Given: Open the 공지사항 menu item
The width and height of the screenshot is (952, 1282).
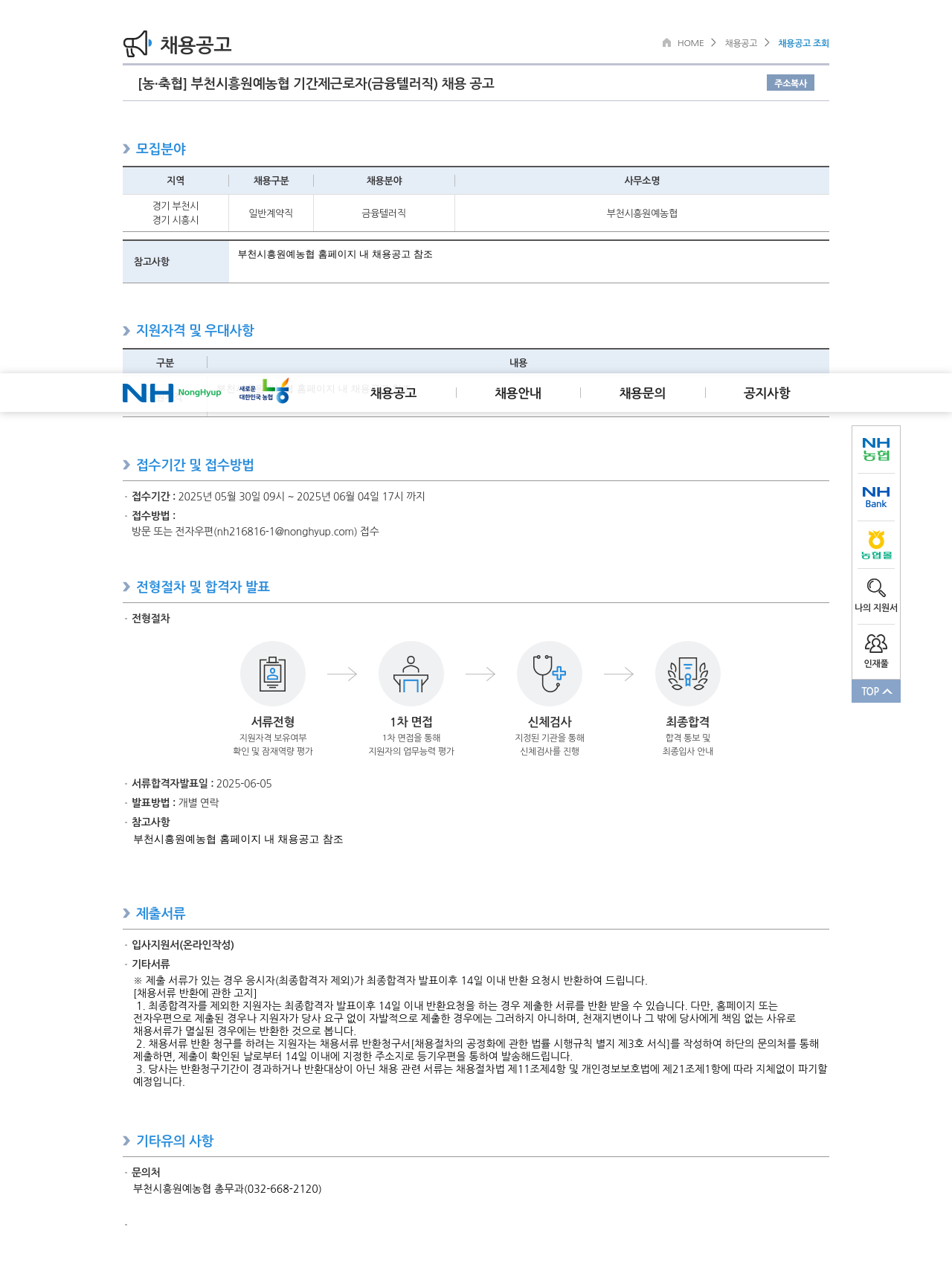Looking at the screenshot, I should (x=767, y=393).
